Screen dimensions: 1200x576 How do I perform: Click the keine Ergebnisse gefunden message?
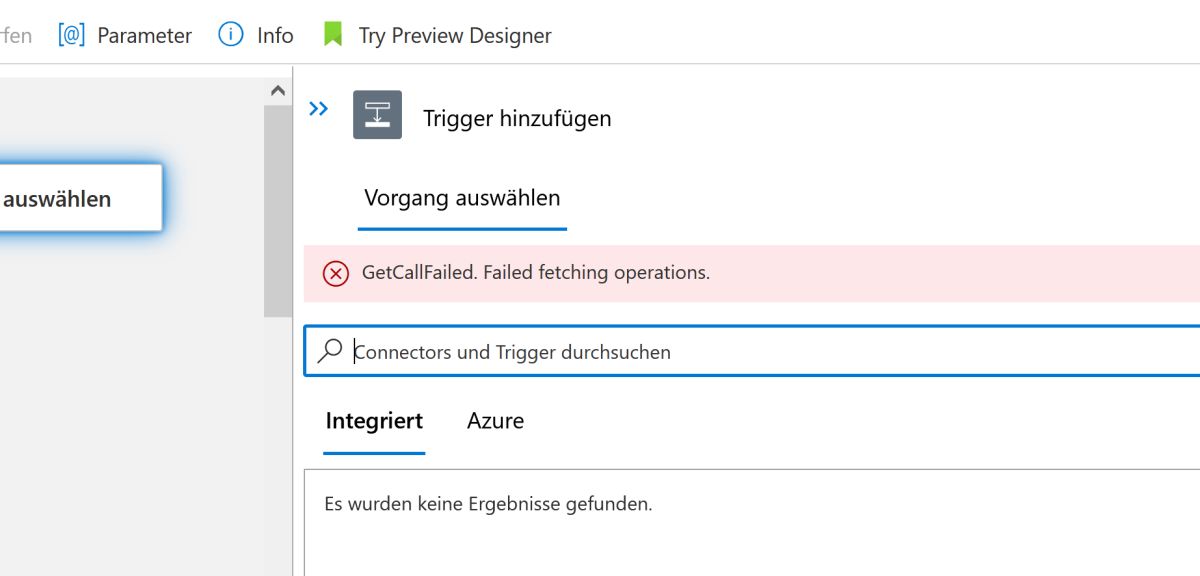coord(488,504)
